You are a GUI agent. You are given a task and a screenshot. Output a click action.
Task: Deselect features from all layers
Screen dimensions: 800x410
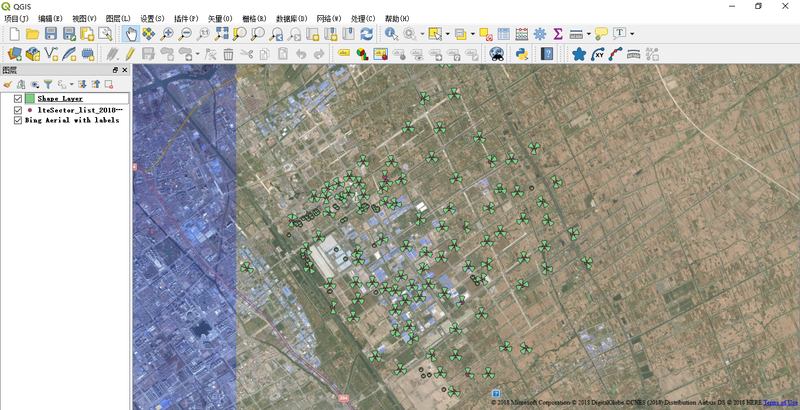tap(486, 34)
